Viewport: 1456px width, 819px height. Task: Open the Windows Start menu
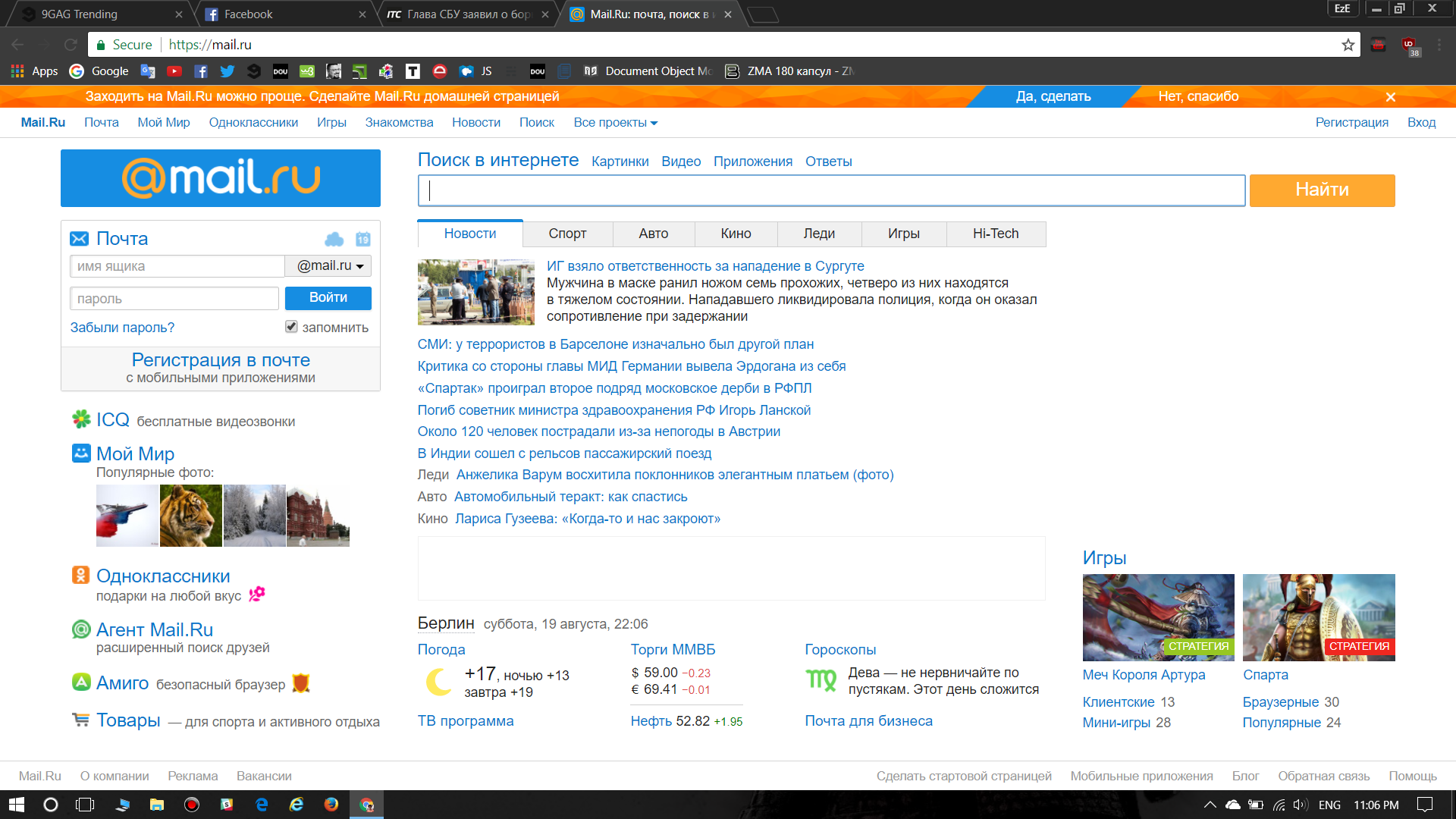17,805
